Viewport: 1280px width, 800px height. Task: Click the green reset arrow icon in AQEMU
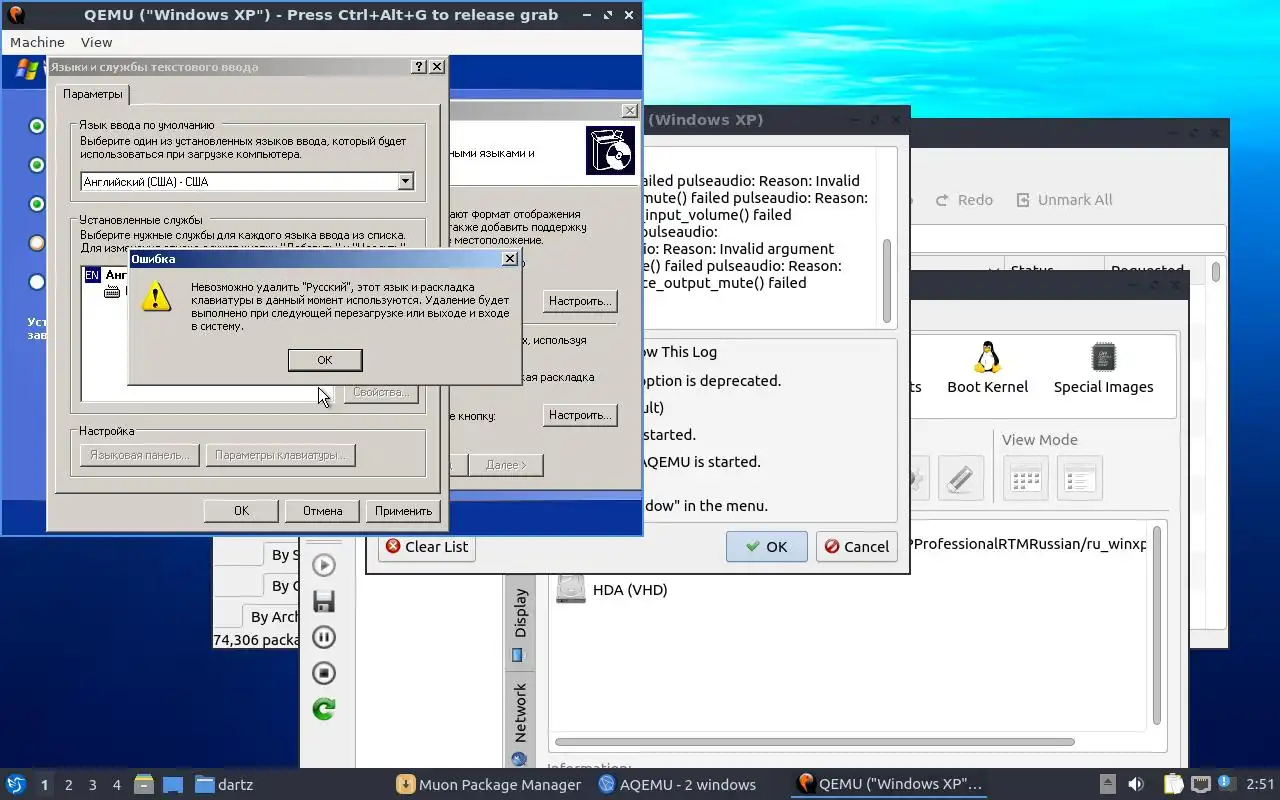pyautogui.click(x=324, y=709)
